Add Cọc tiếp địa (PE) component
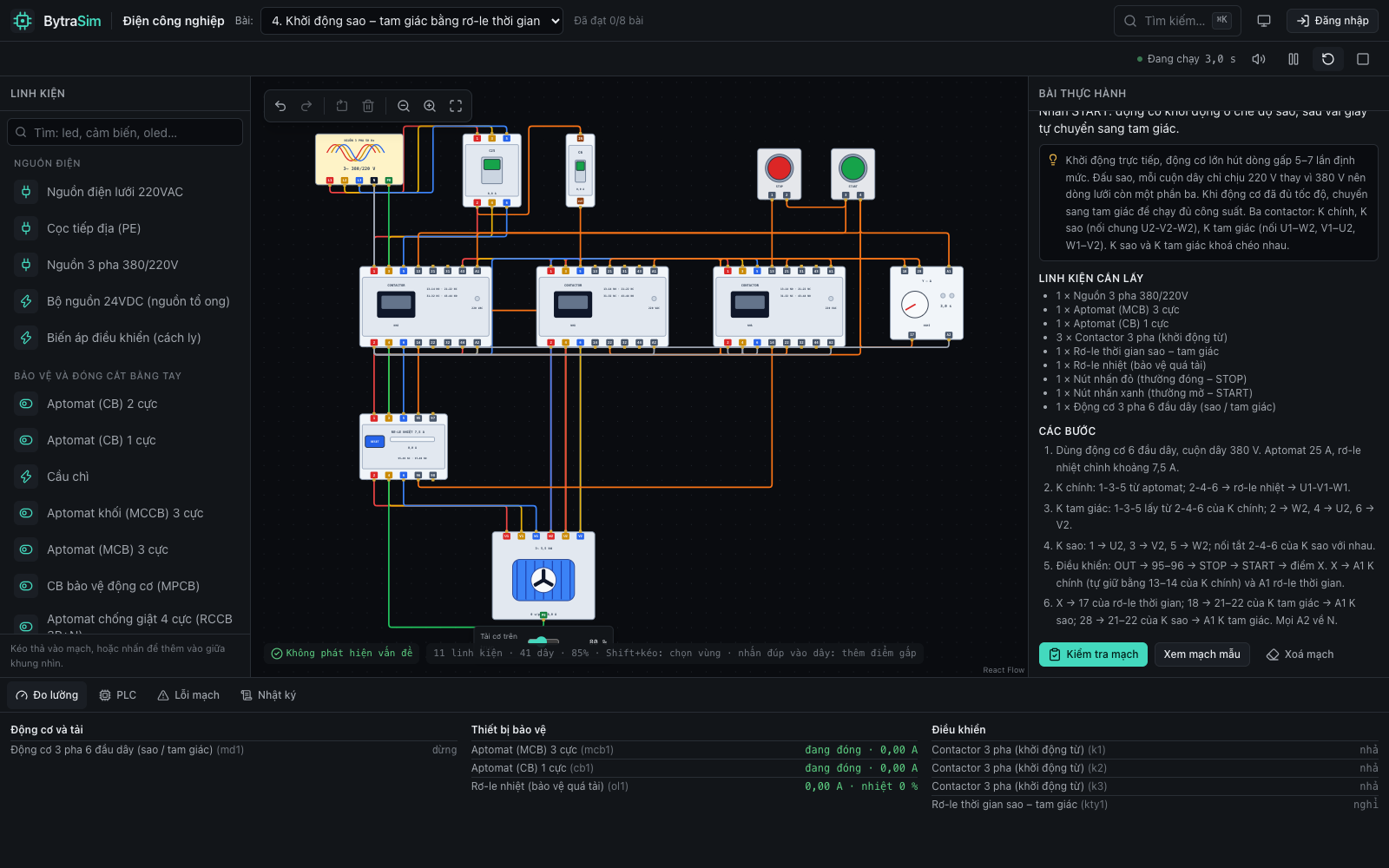 [125, 228]
